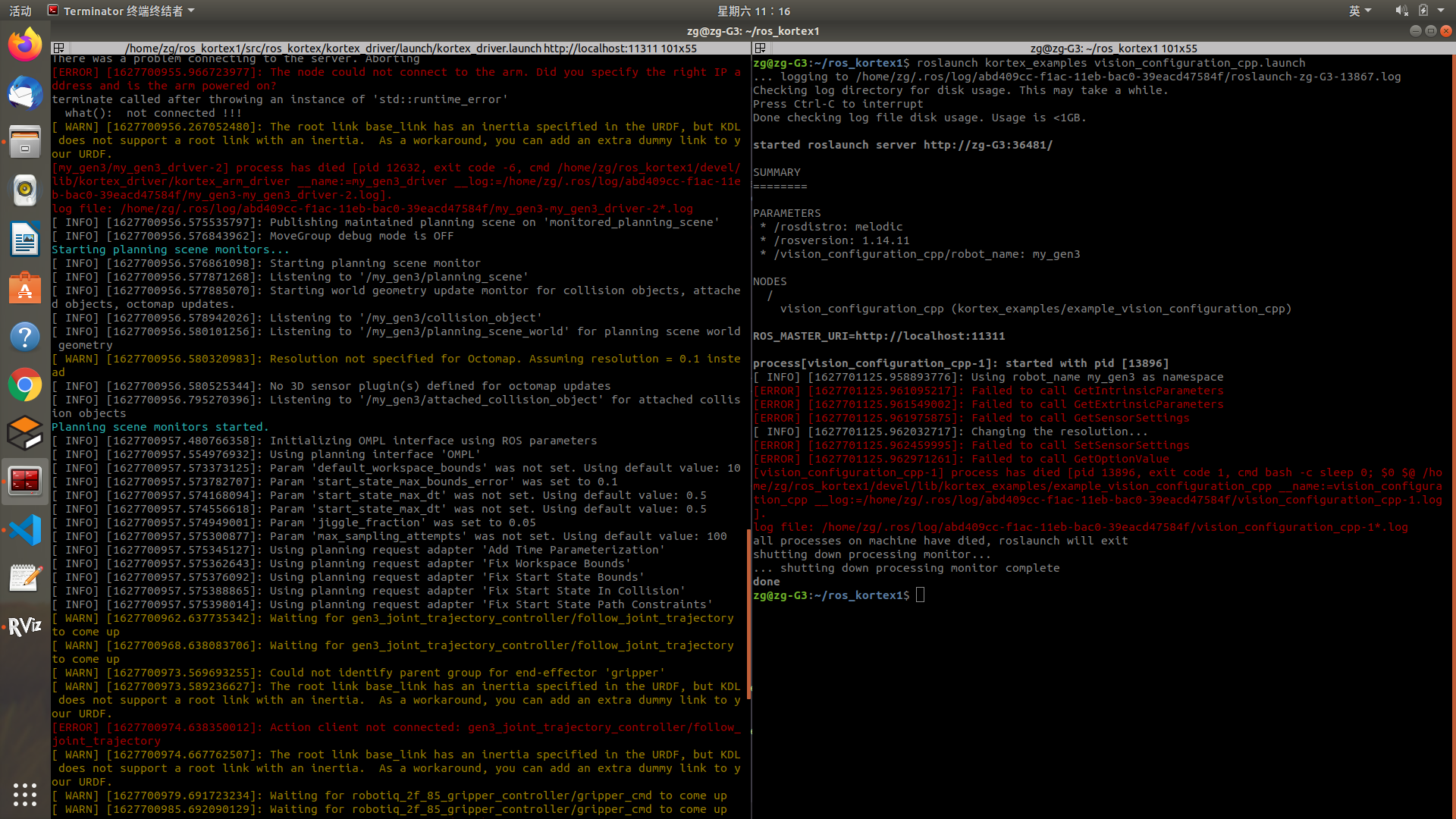1456x819 pixels.
Task: Open the Archive Manager dock icon
Action: [x=25, y=142]
